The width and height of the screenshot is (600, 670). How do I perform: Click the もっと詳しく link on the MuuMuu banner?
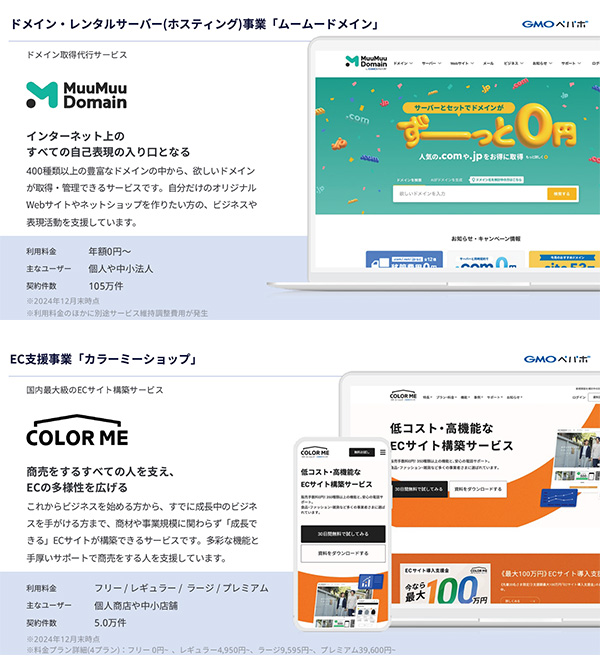pyautogui.click(x=535, y=157)
